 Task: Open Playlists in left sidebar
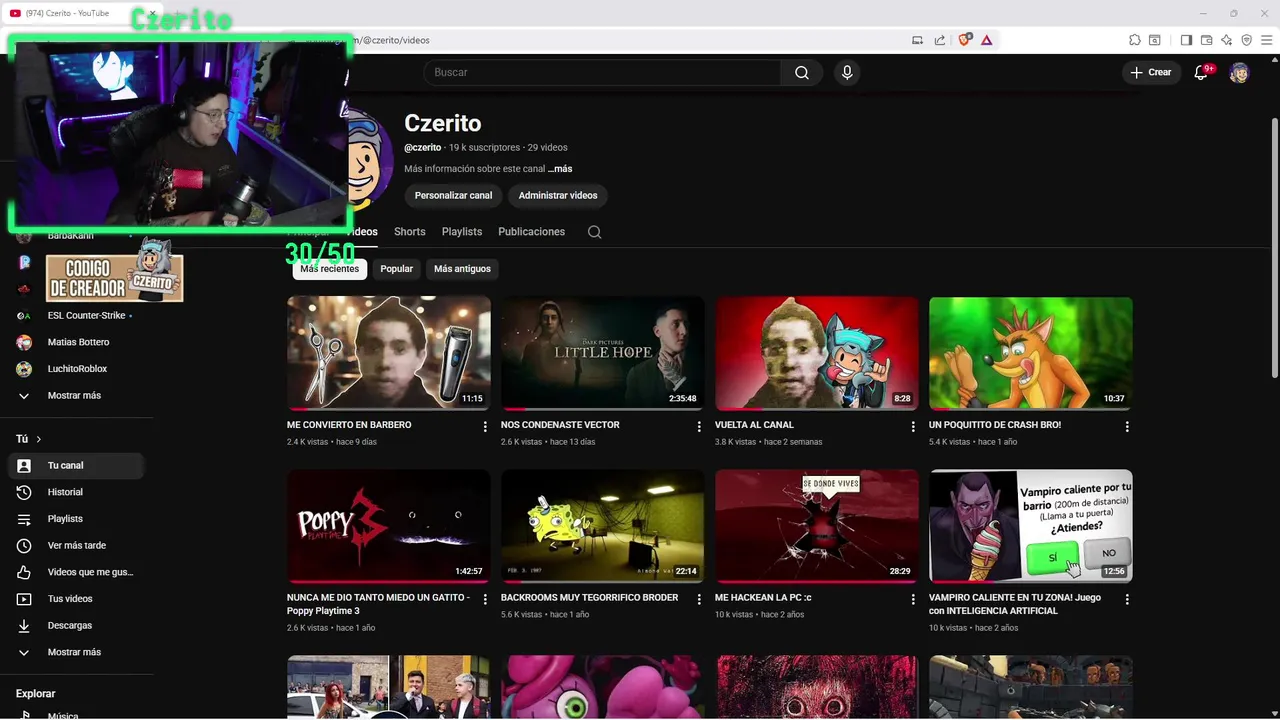click(76, 519)
